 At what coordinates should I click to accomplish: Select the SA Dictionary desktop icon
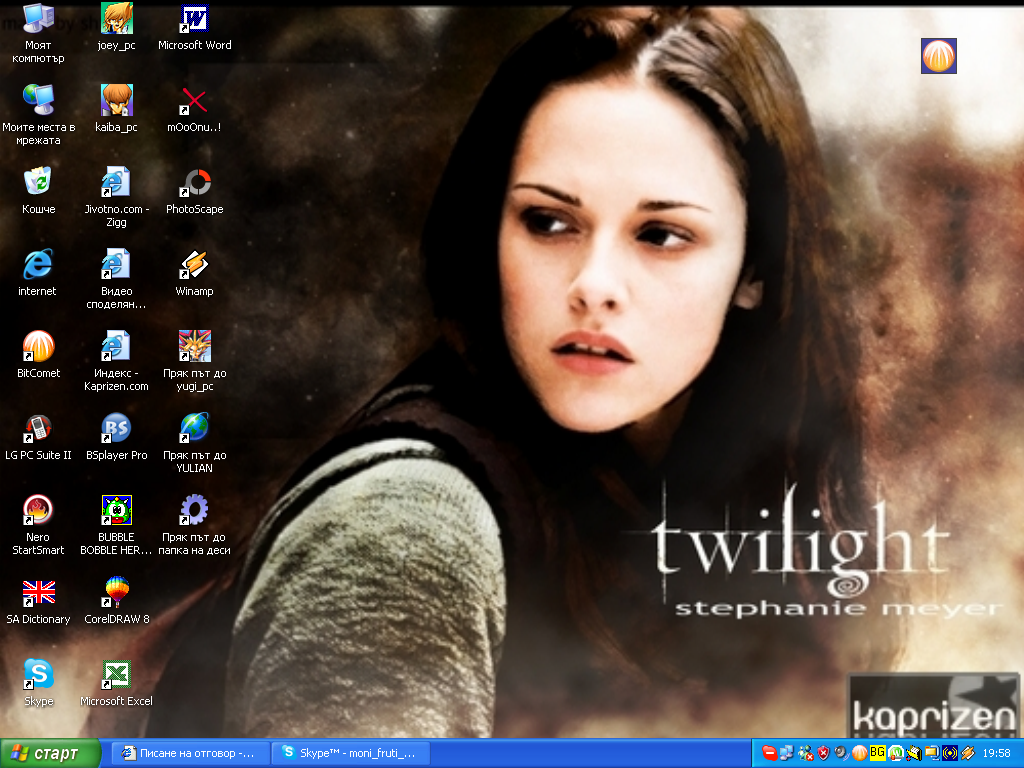38,601
